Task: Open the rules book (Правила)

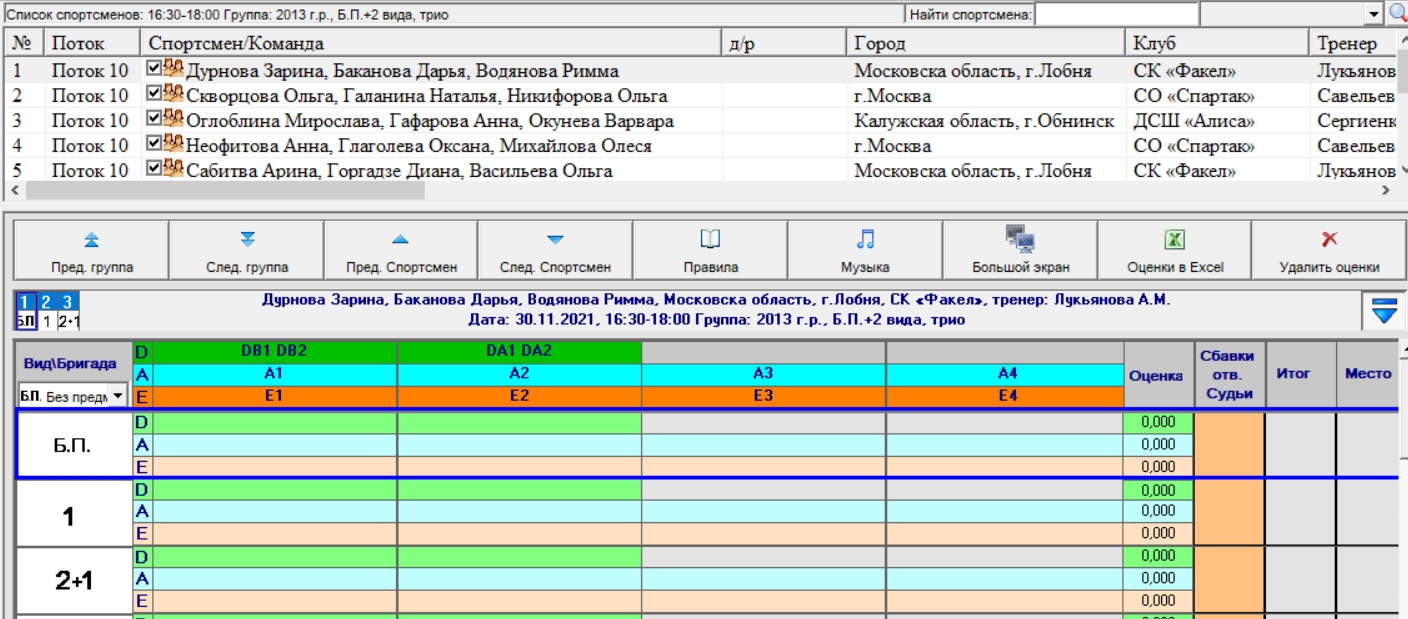Action: [x=710, y=250]
